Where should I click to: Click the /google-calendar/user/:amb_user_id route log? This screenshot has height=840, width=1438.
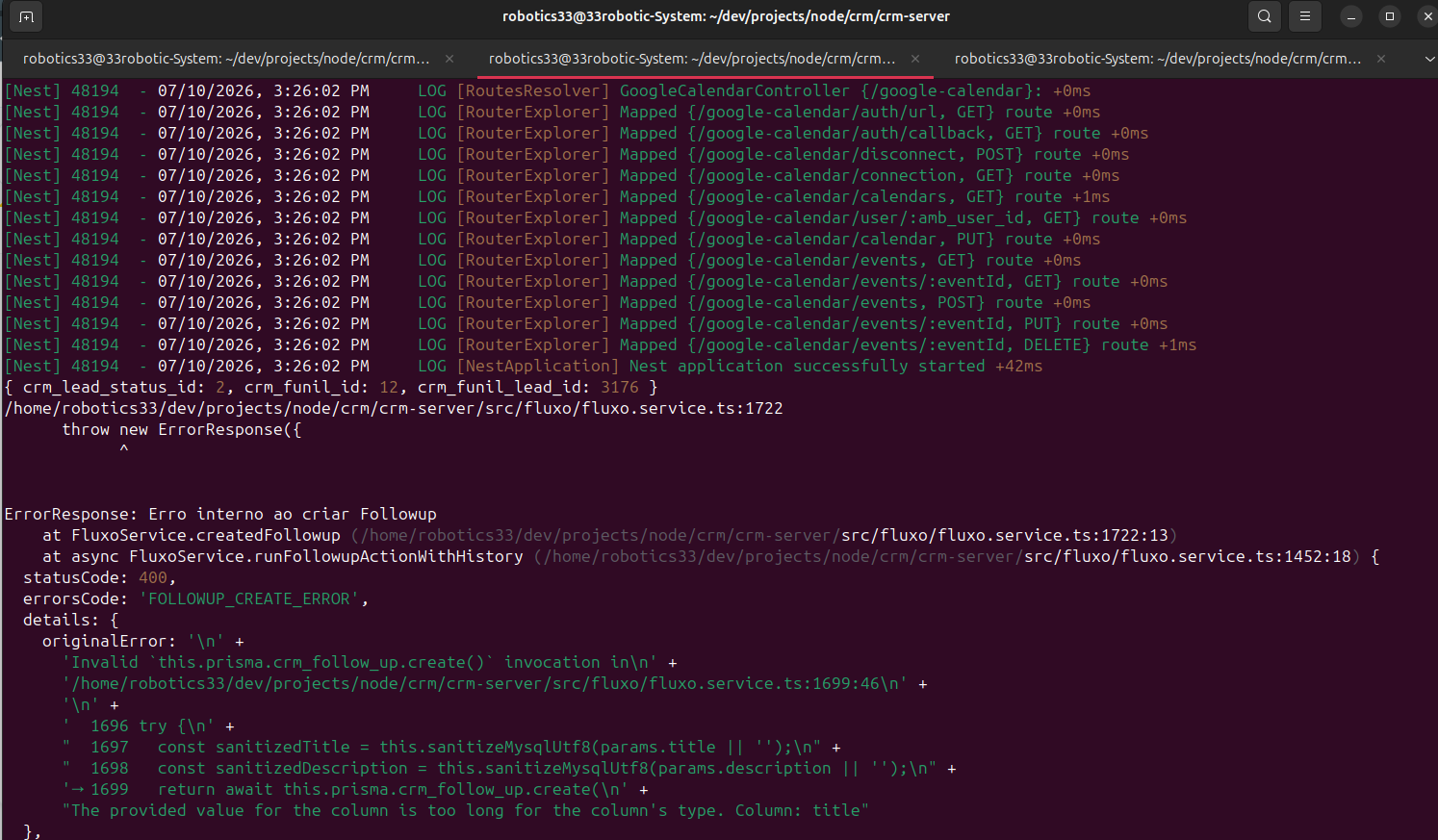point(596,217)
